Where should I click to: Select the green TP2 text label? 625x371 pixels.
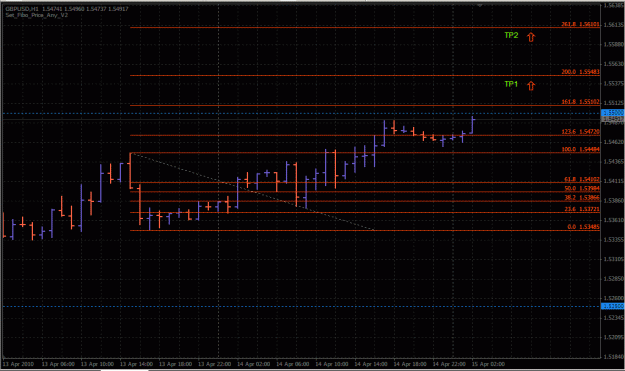coord(511,35)
